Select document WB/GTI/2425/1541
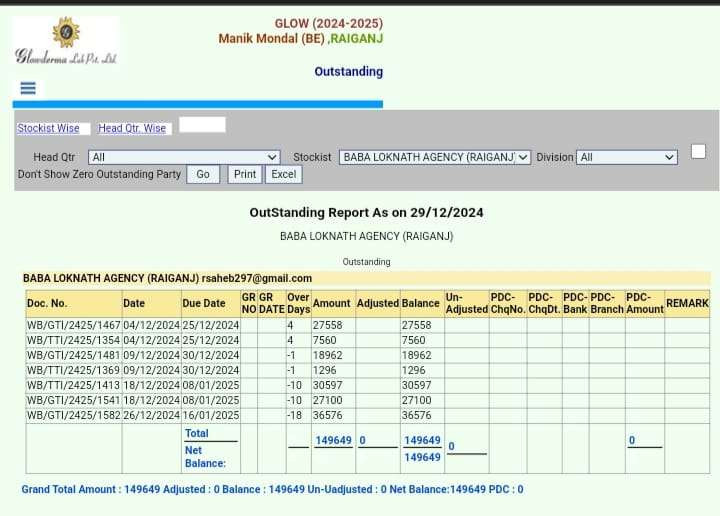 pos(73,400)
